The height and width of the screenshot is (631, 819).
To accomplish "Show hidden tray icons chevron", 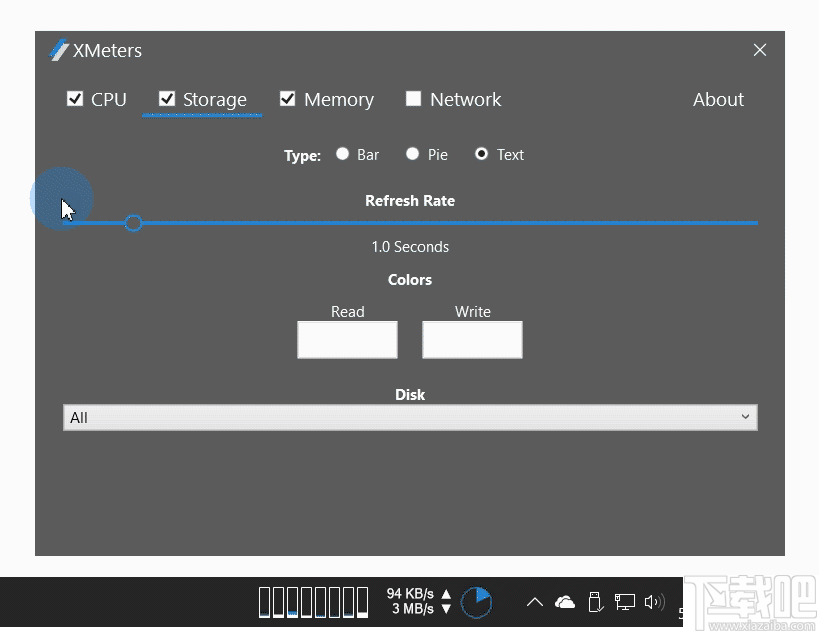I will pos(534,602).
